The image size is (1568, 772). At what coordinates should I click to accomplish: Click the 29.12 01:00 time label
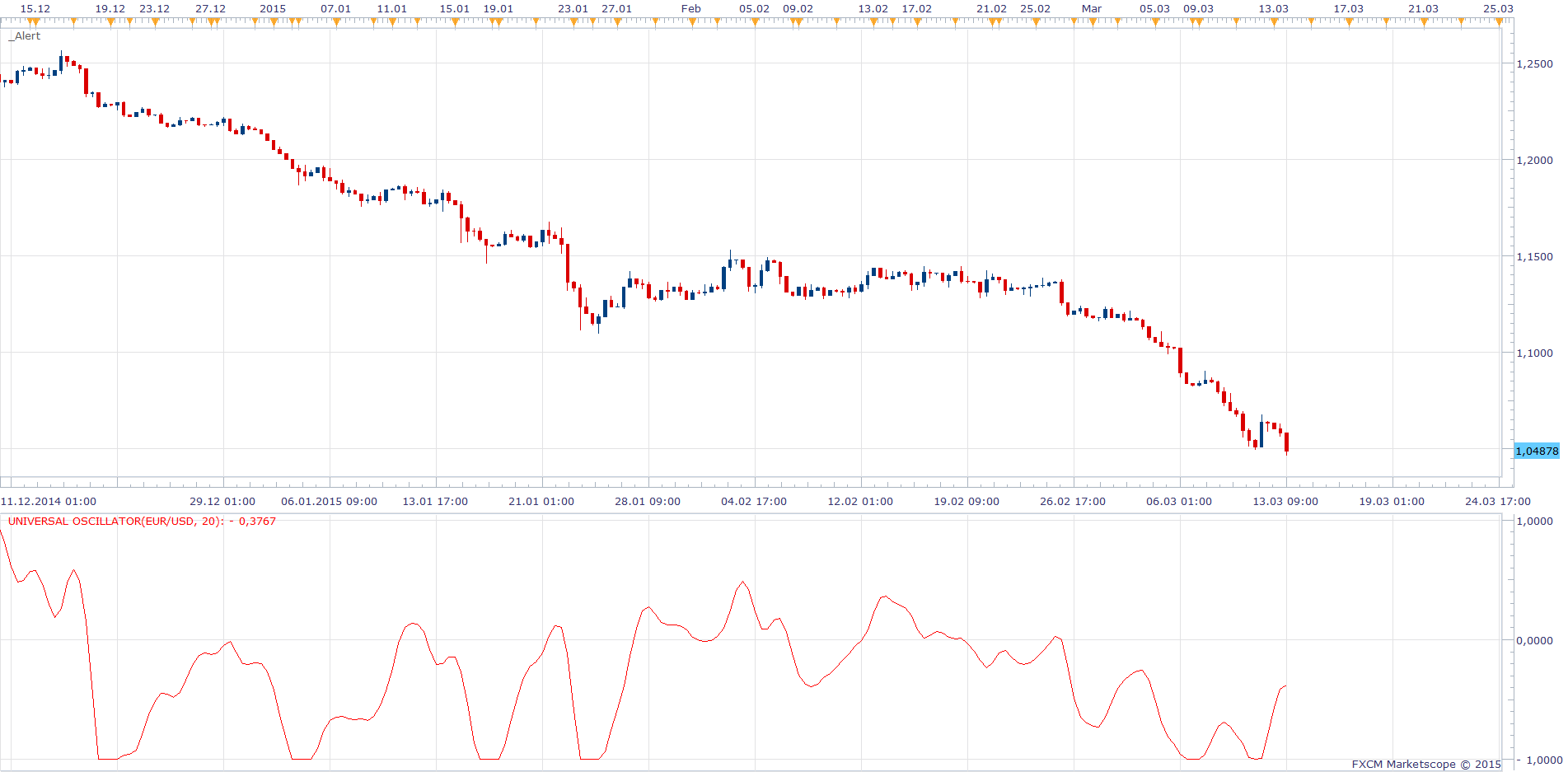(x=222, y=501)
